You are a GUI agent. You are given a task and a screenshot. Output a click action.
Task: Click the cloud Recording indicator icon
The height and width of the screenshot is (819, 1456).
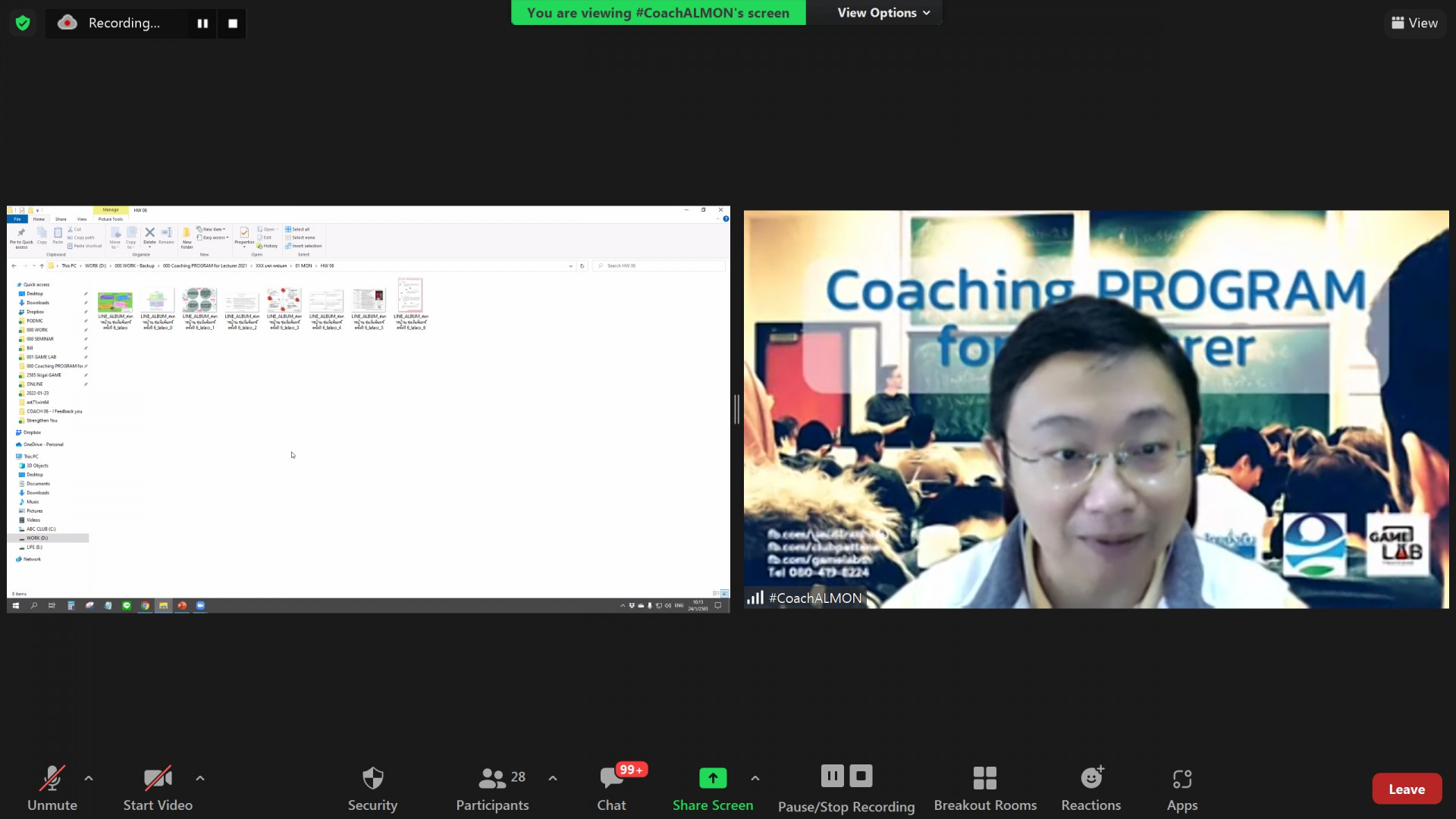coord(67,23)
